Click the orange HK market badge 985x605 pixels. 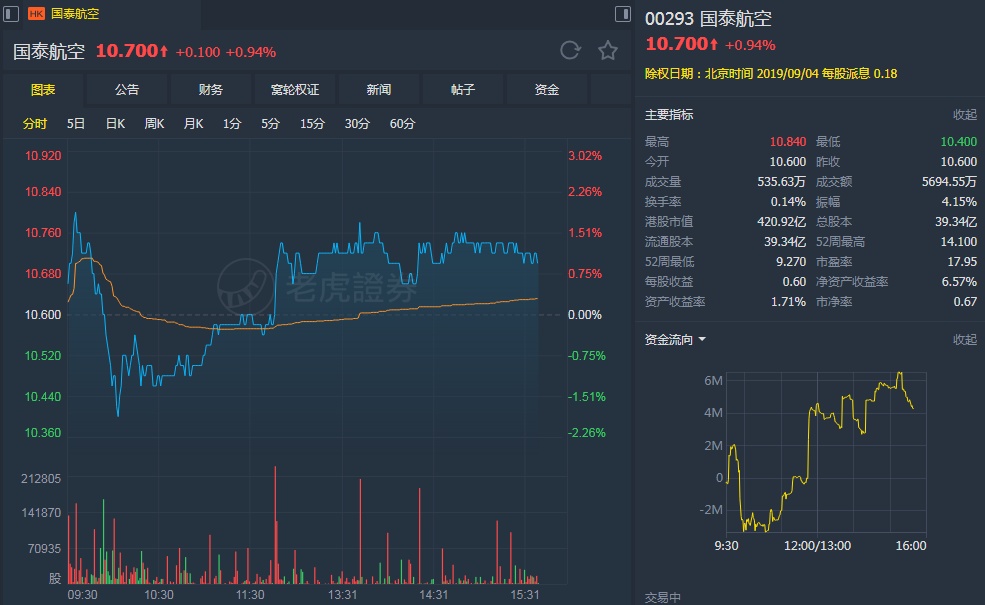click(37, 14)
